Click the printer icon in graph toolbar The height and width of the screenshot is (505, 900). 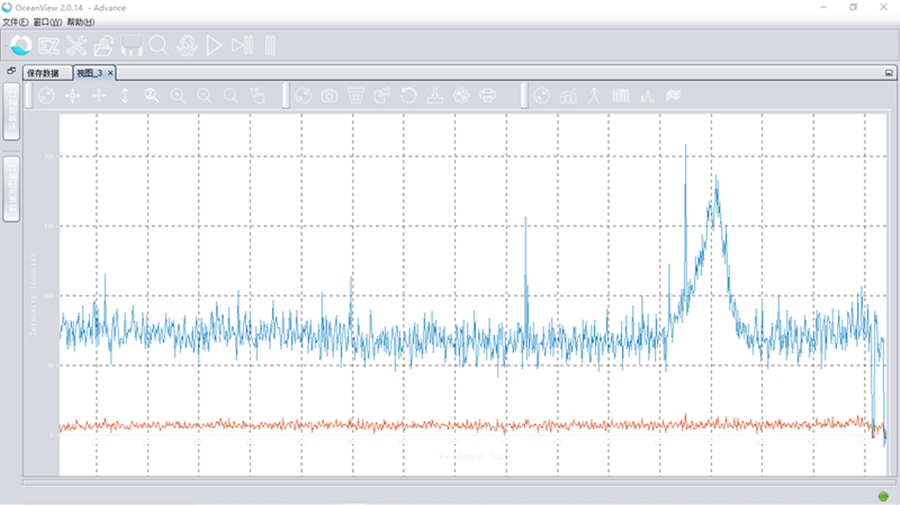[488, 95]
